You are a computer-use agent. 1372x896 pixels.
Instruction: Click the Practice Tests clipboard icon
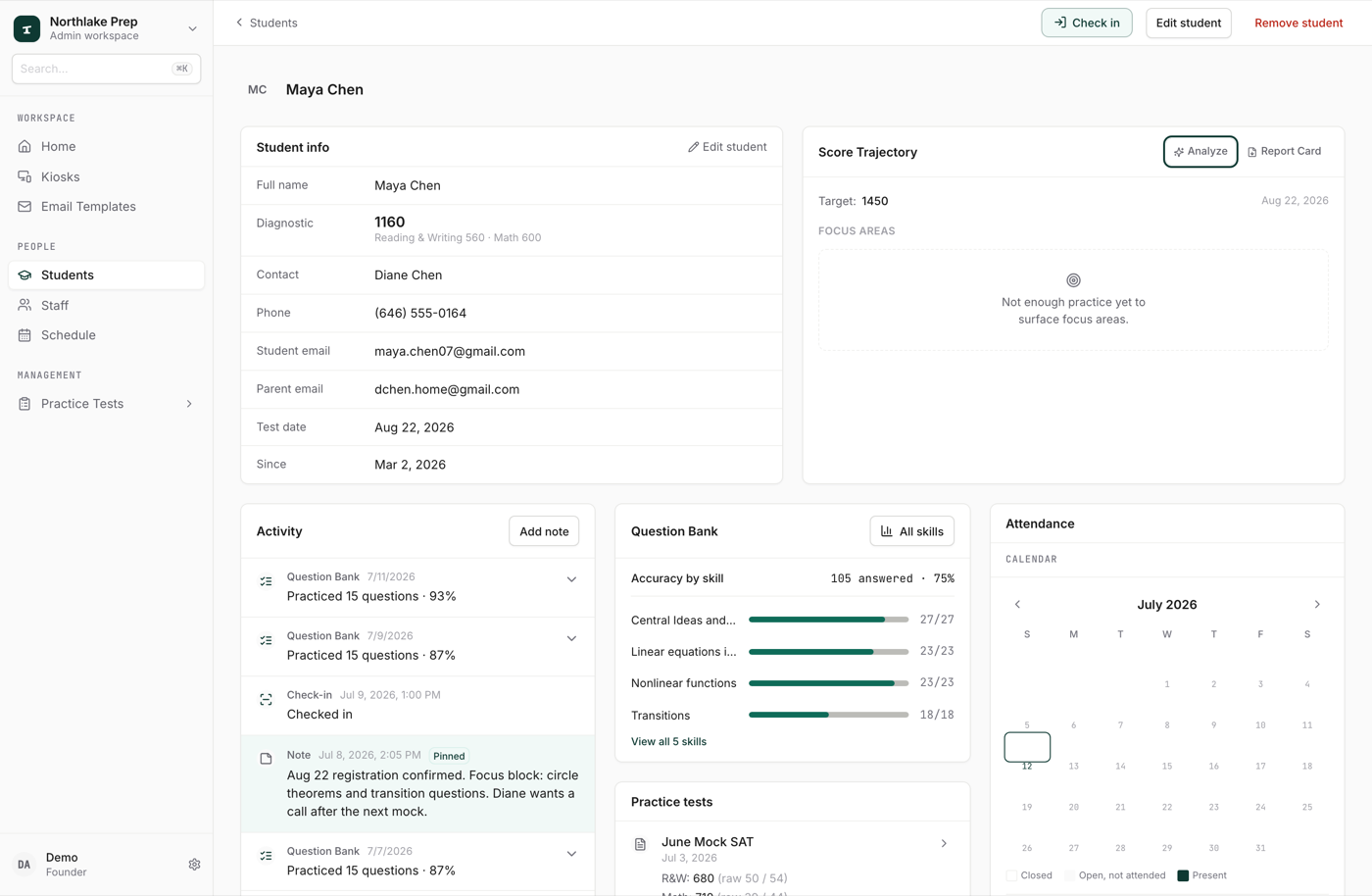(24, 404)
